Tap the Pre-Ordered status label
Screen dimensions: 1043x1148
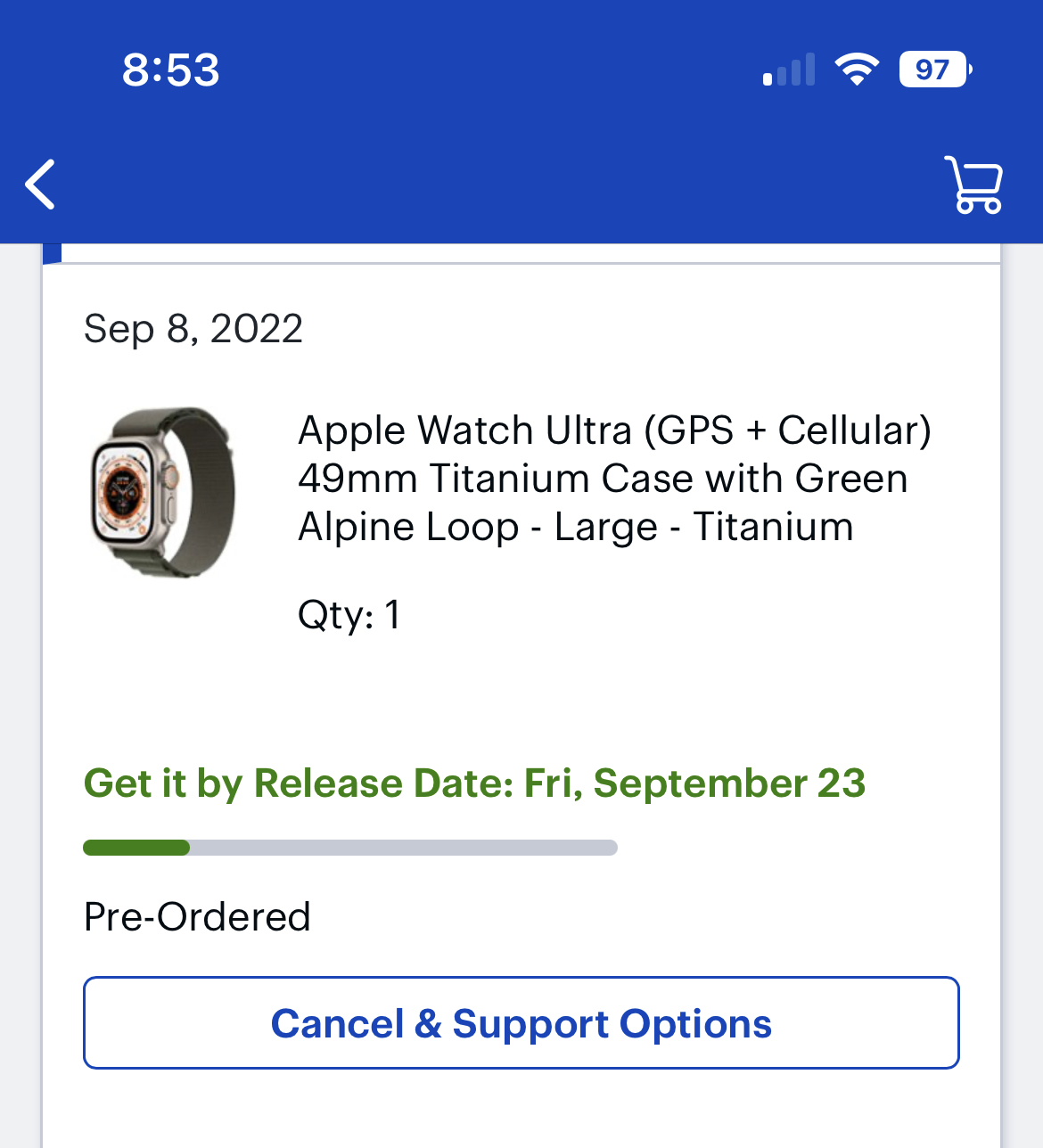pyautogui.click(x=197, y=917)
